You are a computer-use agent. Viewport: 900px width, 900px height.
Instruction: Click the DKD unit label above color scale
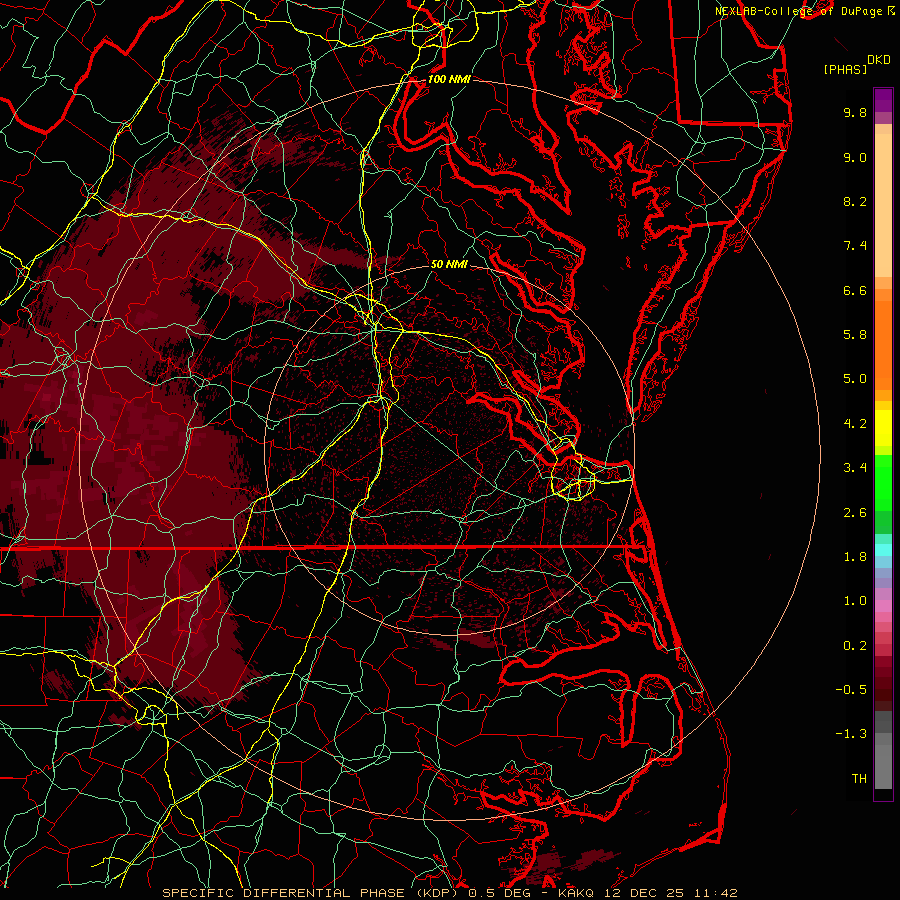pyautogui.click(x=878, y=60)
